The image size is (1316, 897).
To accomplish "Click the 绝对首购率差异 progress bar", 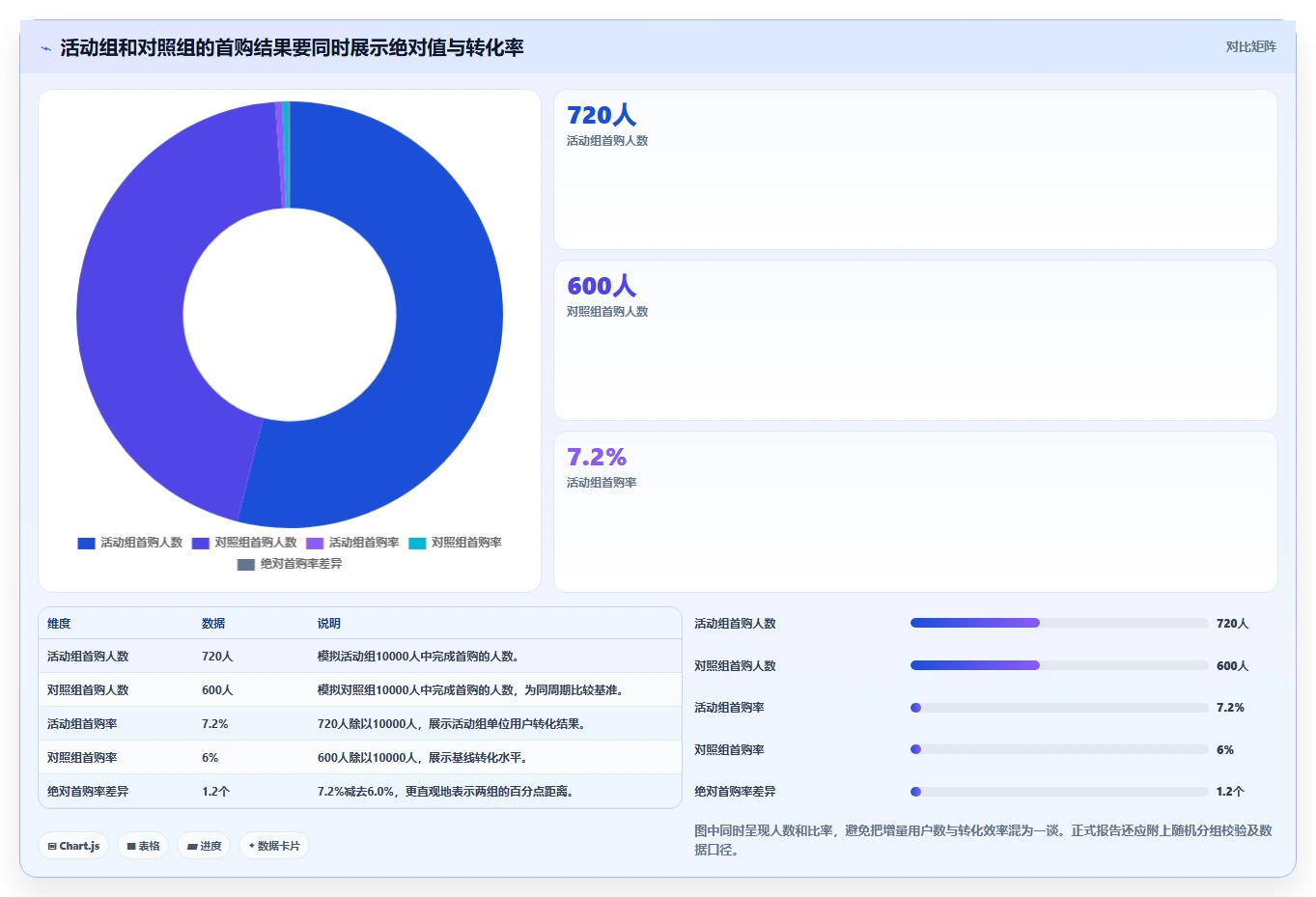I will [1059, 792].
